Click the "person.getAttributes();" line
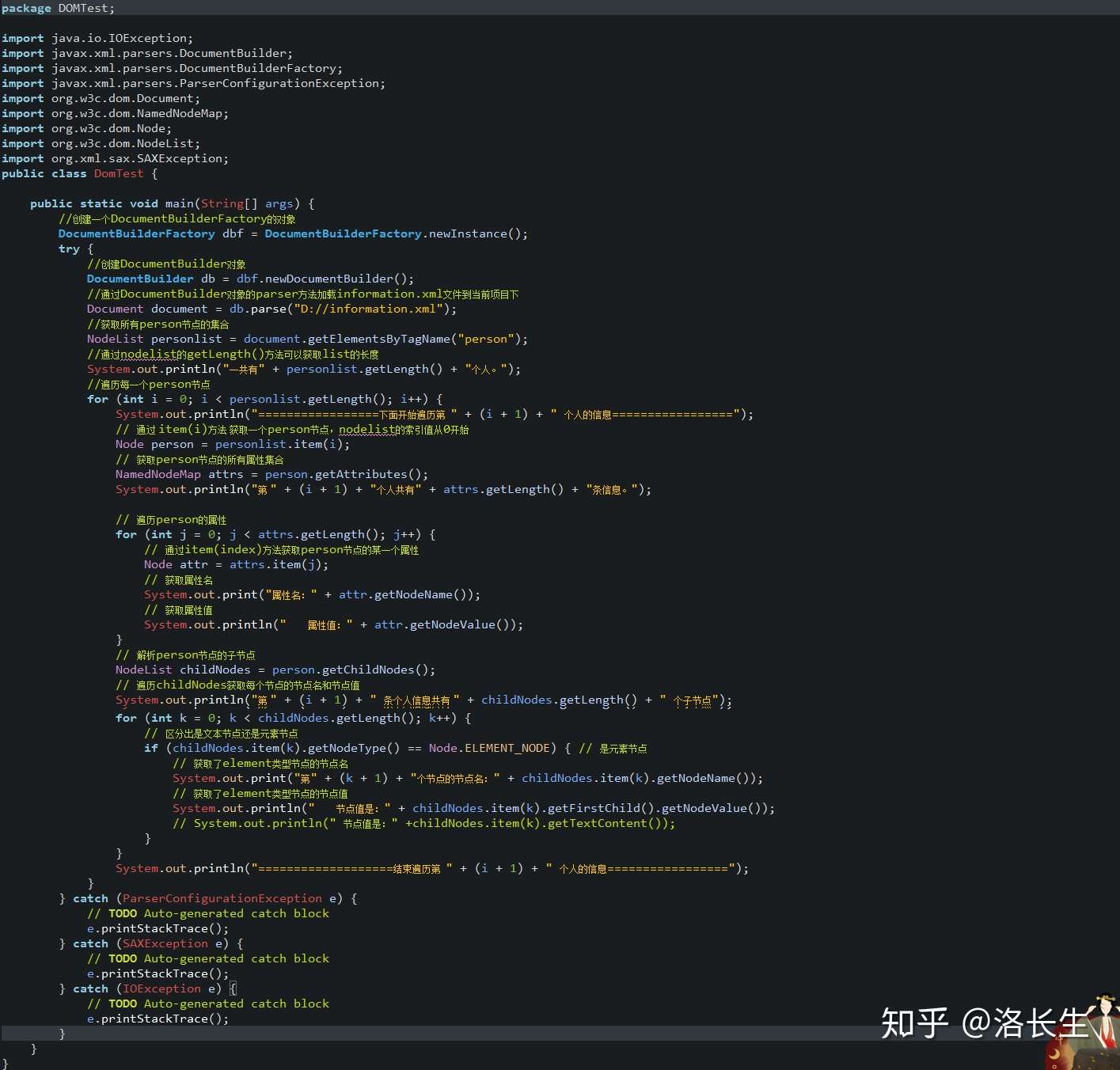The height and width of the screenshot is (1070, 1120). click(x=271, y=474)
